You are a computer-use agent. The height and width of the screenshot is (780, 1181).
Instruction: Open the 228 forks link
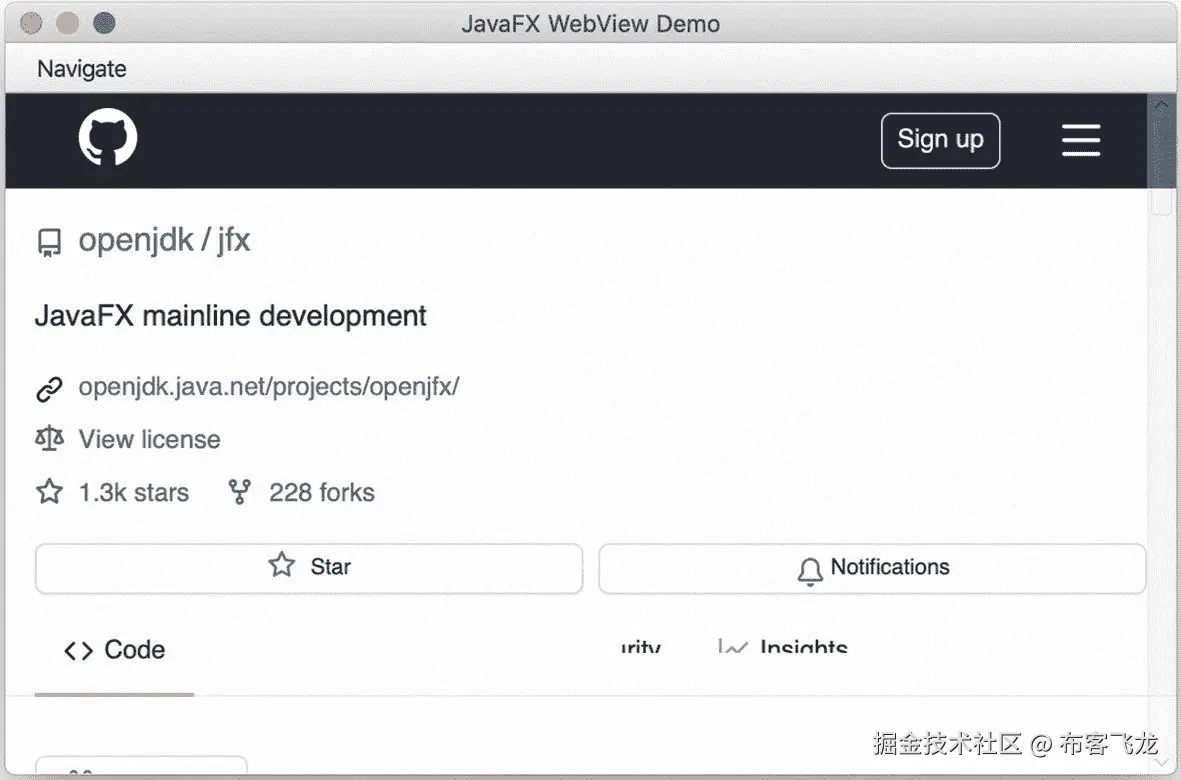pyautogui.click(x=322, y=492)
